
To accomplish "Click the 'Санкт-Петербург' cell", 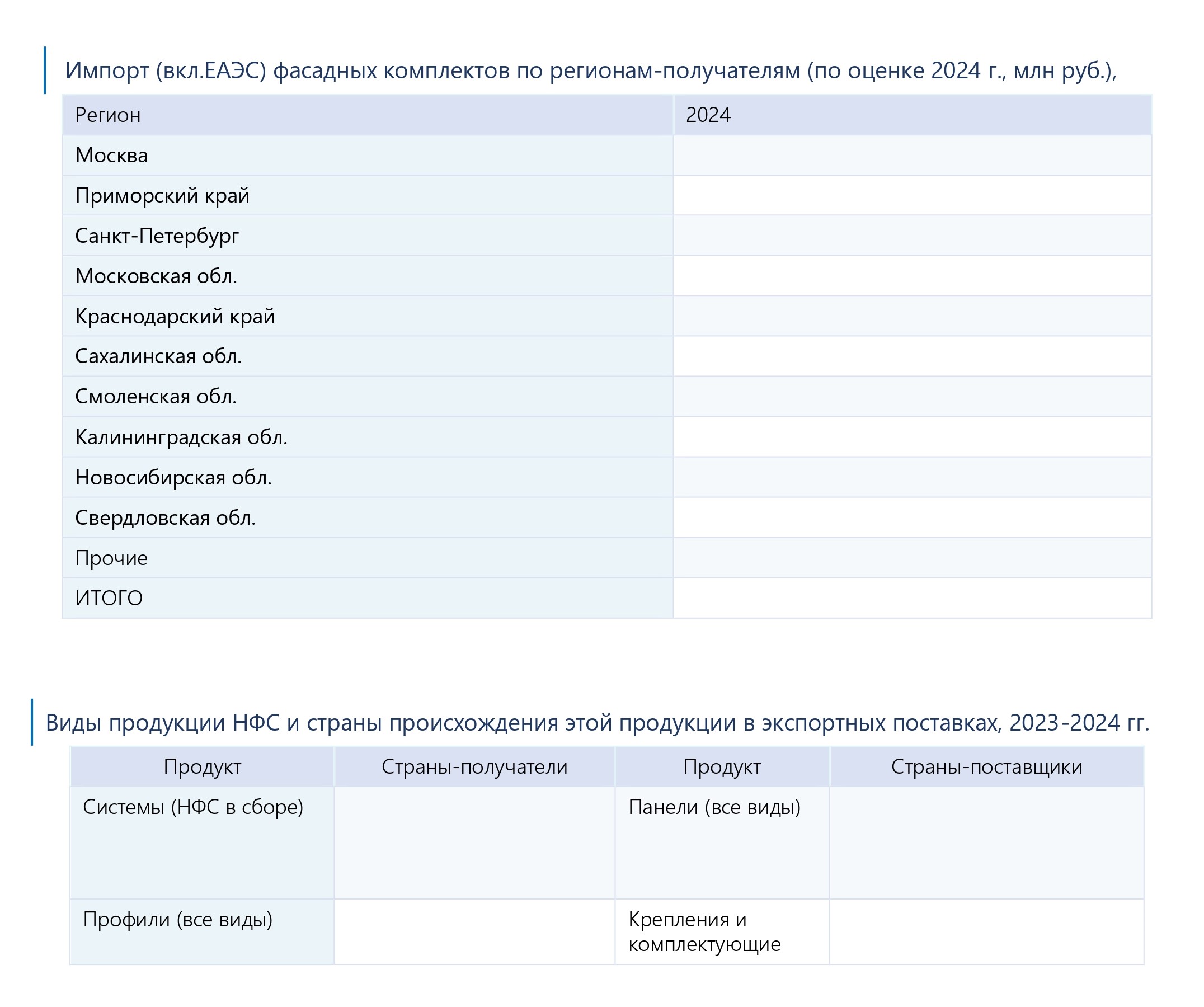I will click(157, 236).
